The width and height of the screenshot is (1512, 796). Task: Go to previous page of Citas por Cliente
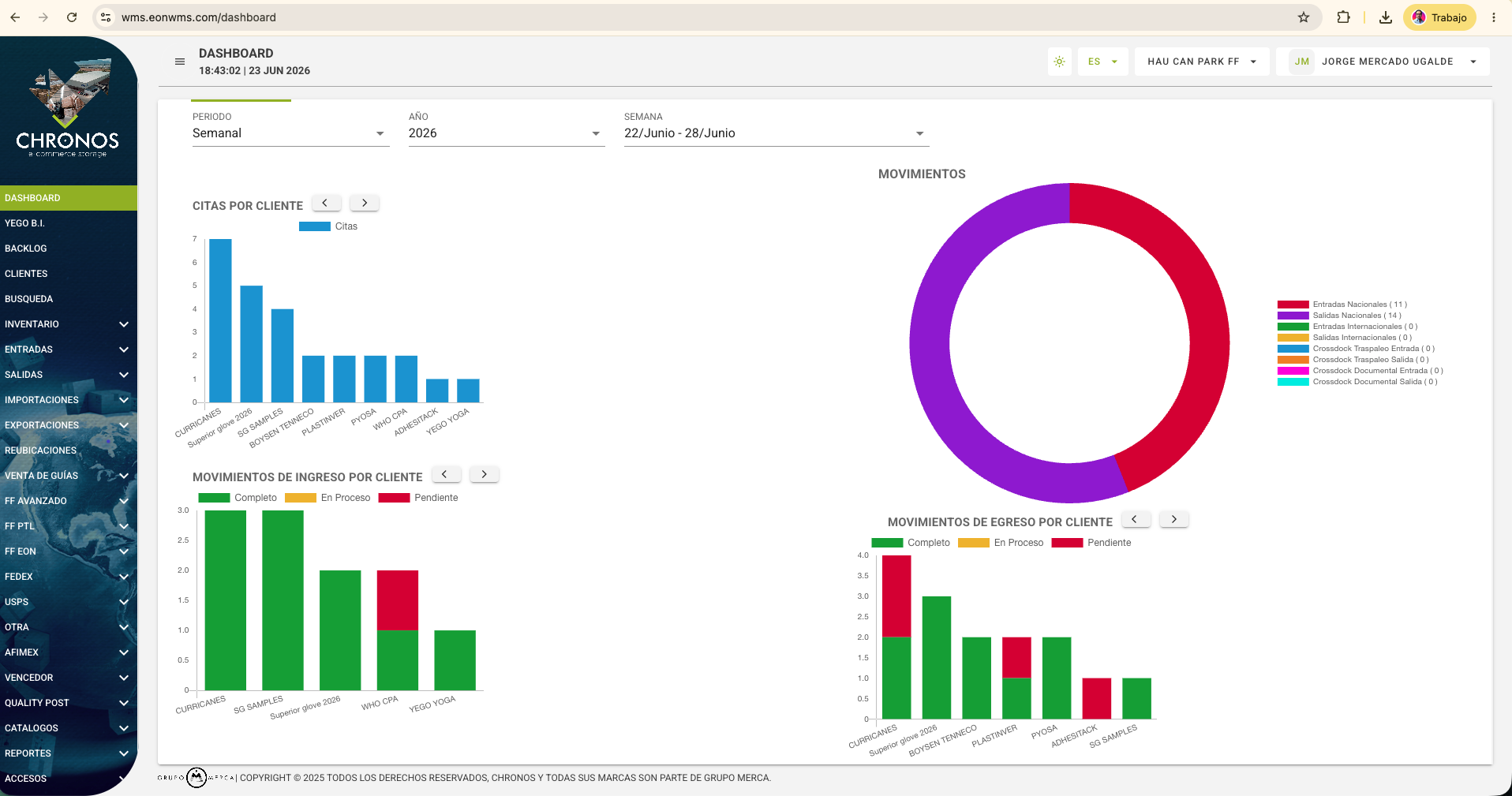tap(326, 203)
